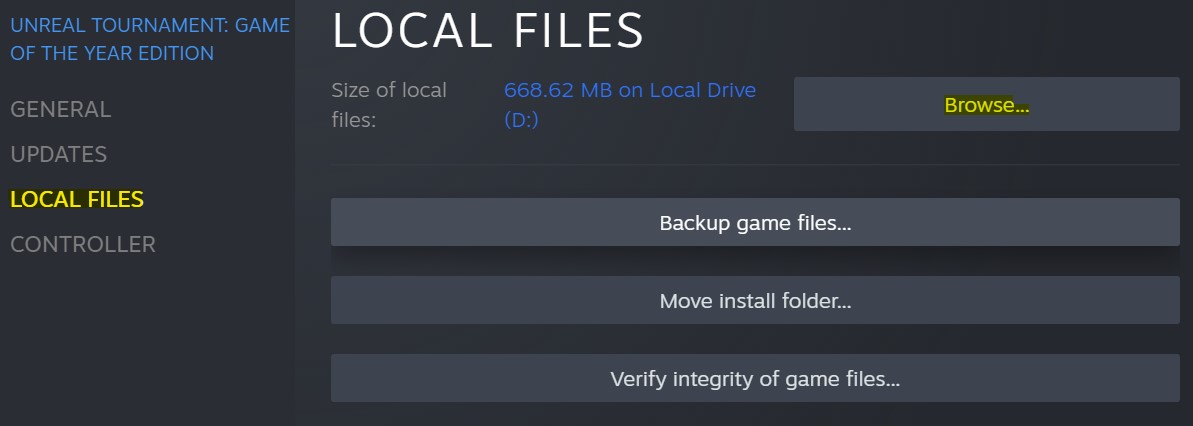
Task: Select UPDATES in the left sidebar
Action: click(58, 154)
